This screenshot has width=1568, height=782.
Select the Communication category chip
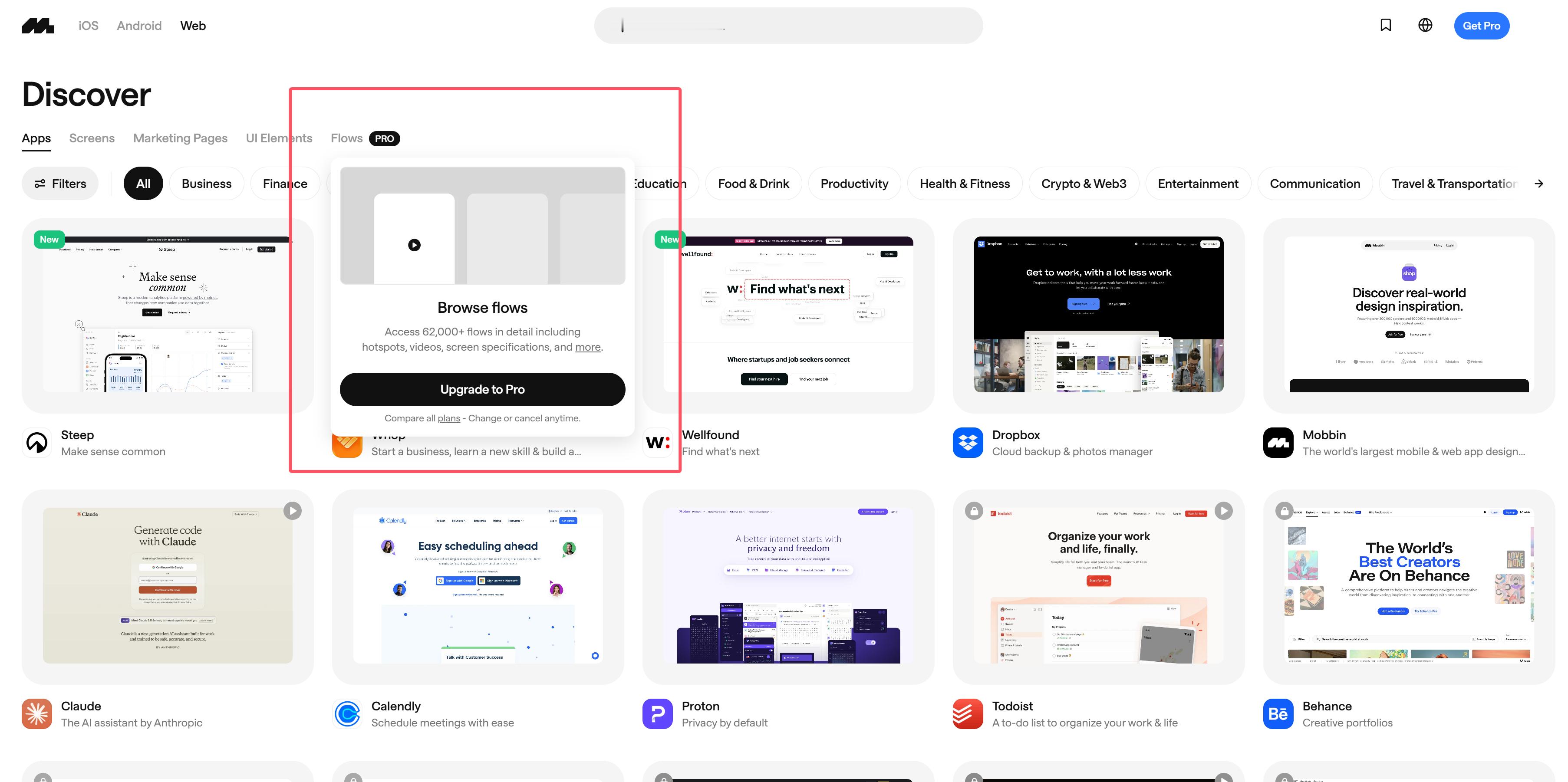point(1315,183)
